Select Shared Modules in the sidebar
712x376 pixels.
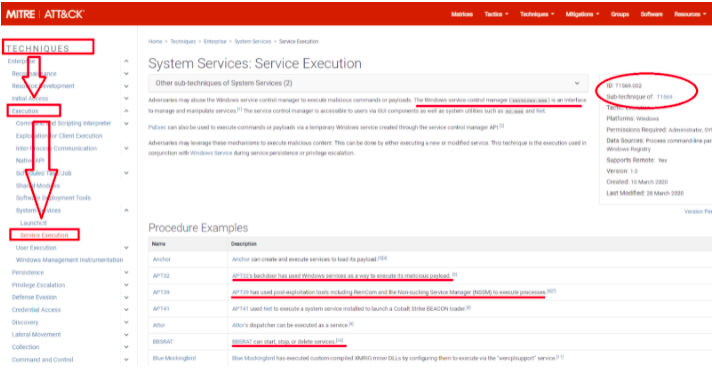[38, 185]
